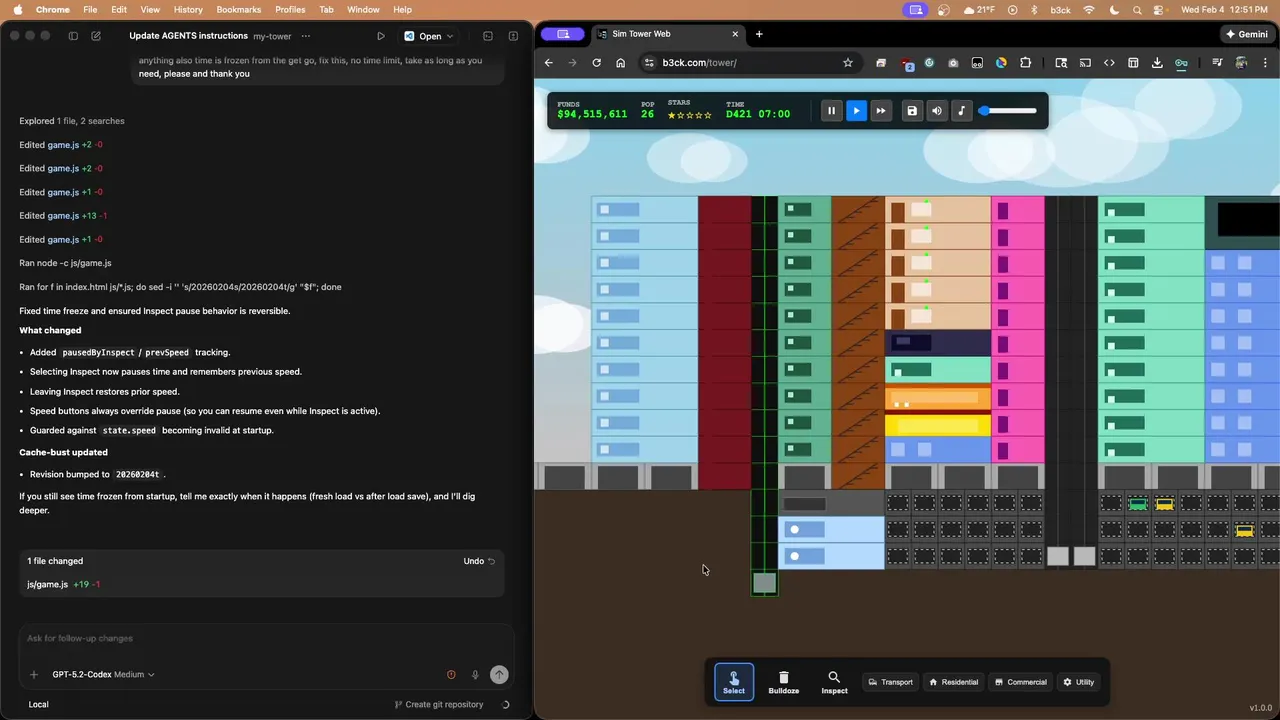Undo the file changes
The height and width of the screenshot is (720, 1280).
479,561
